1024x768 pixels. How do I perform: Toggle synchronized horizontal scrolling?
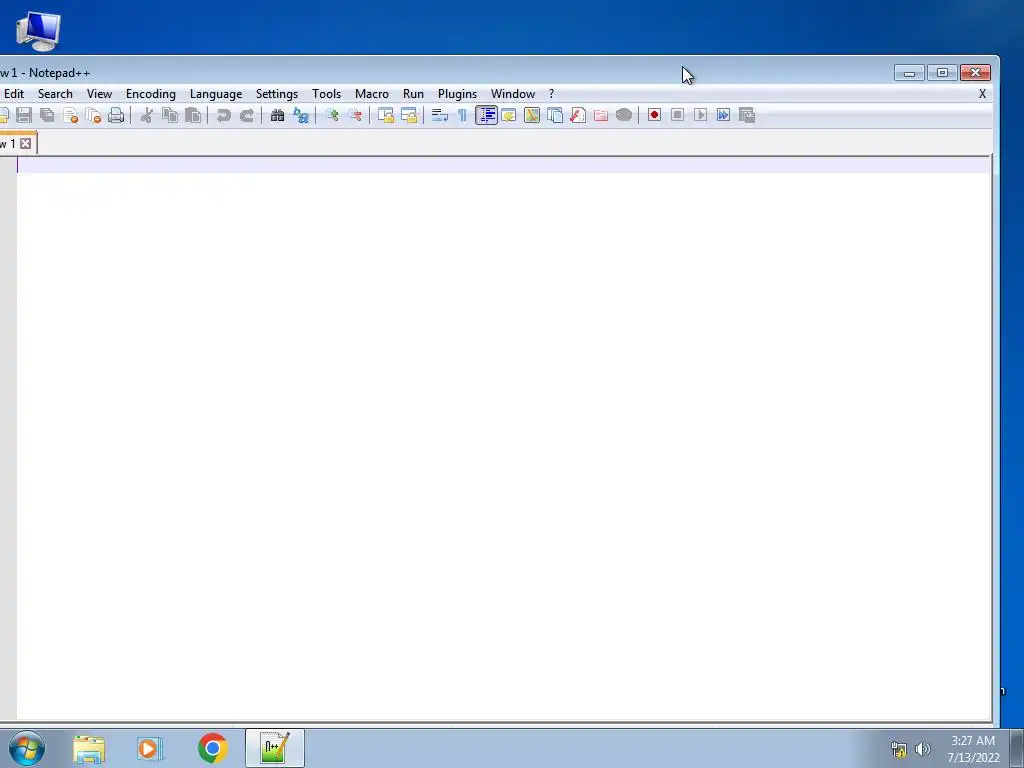click(x=409, y=116)
